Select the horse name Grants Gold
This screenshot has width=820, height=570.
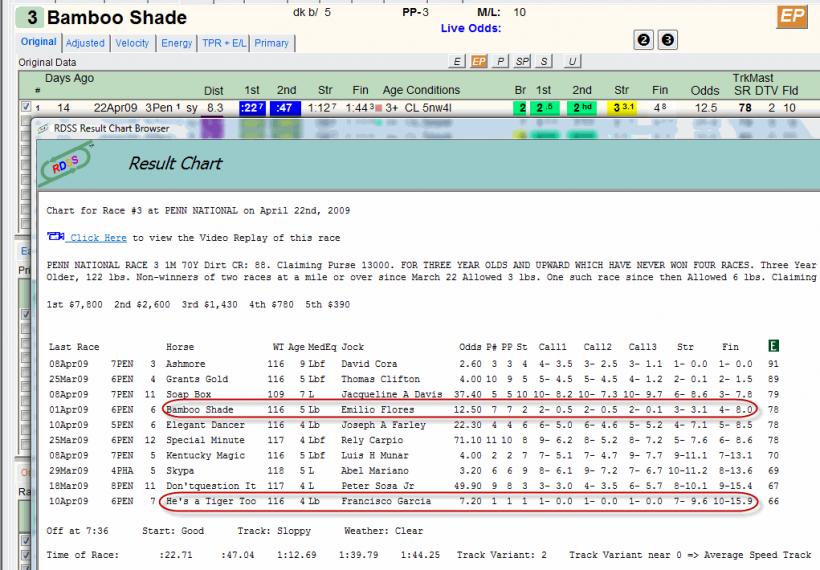point(197,379)
